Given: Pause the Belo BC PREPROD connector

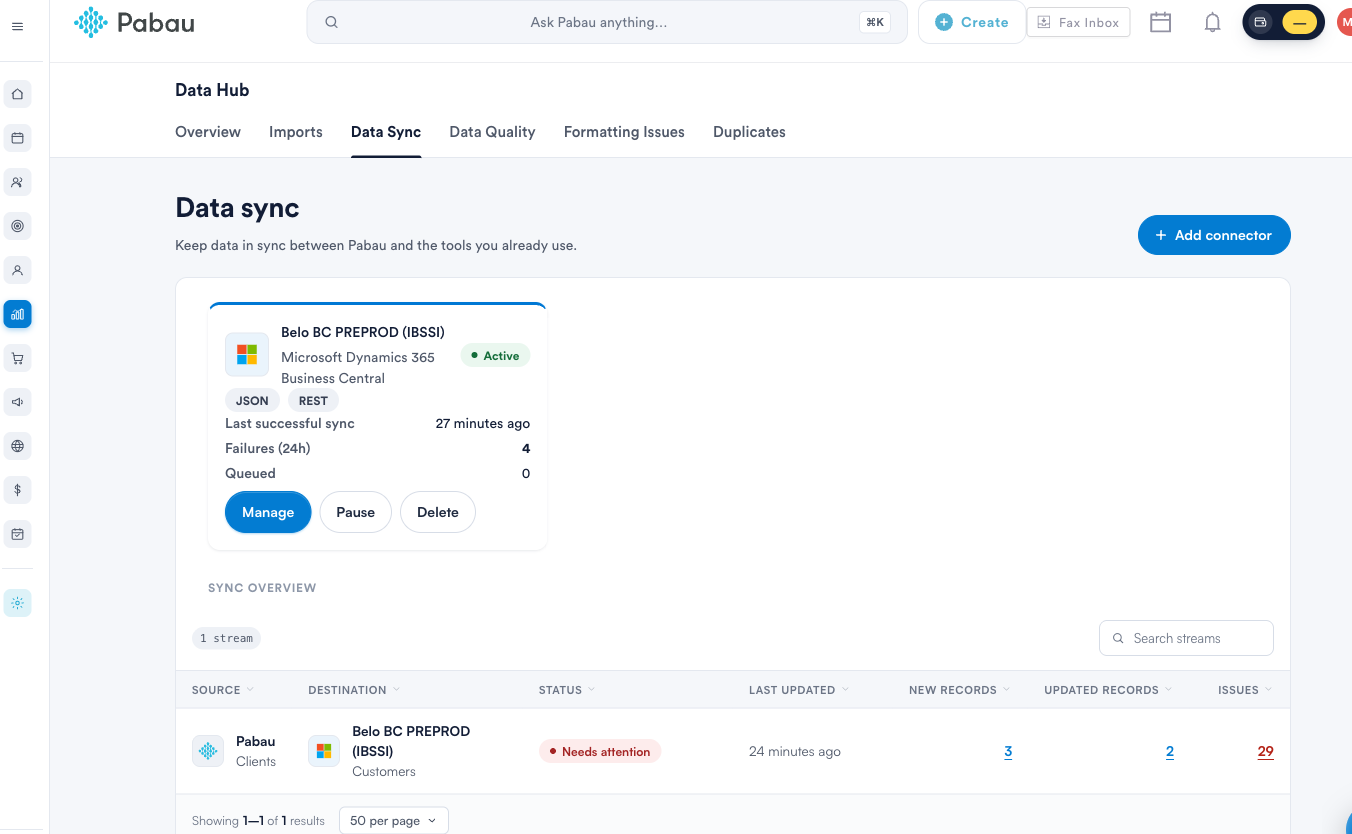Looking at the screenshot, I should [355, 512].
